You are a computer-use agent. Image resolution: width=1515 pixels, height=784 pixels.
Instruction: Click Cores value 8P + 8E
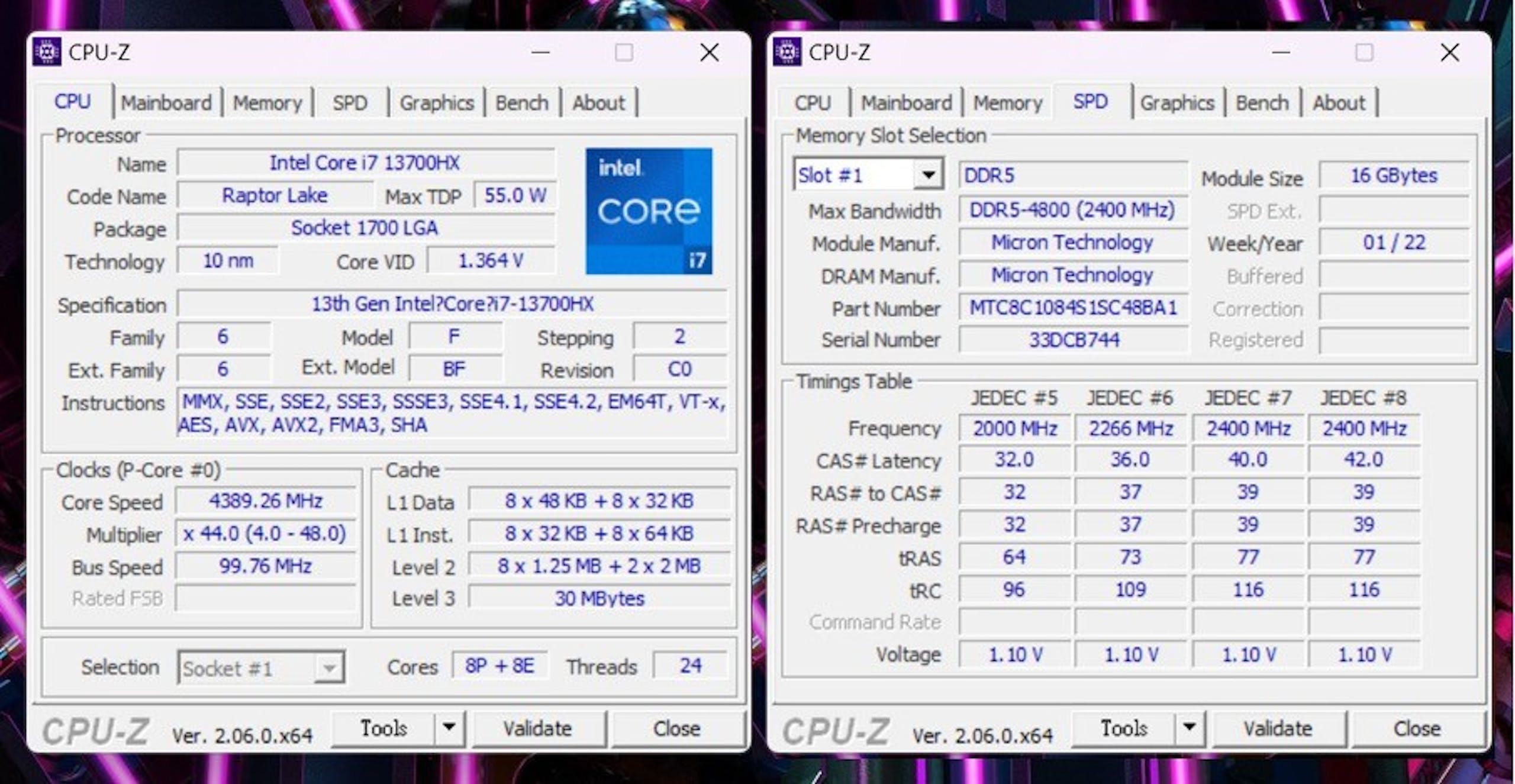(x=500, y=666)
